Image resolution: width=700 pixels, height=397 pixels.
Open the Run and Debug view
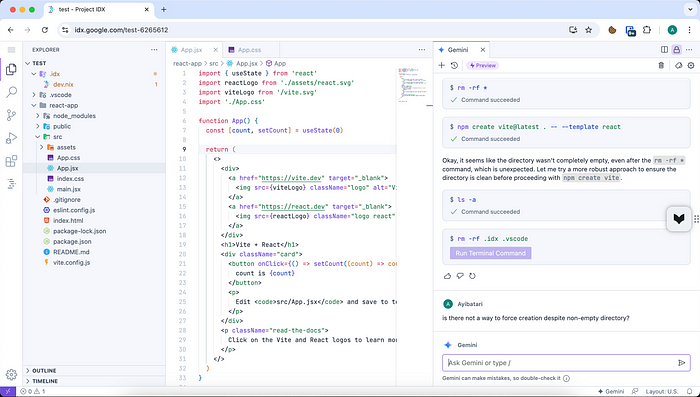pos(12,138)
